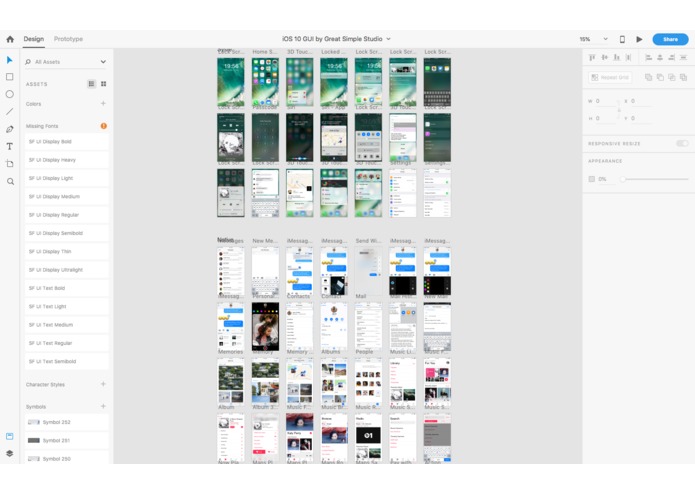Select missing font SF UI Text Bold
The width and height of the screenshot is (695, 494).
[66, 288]
